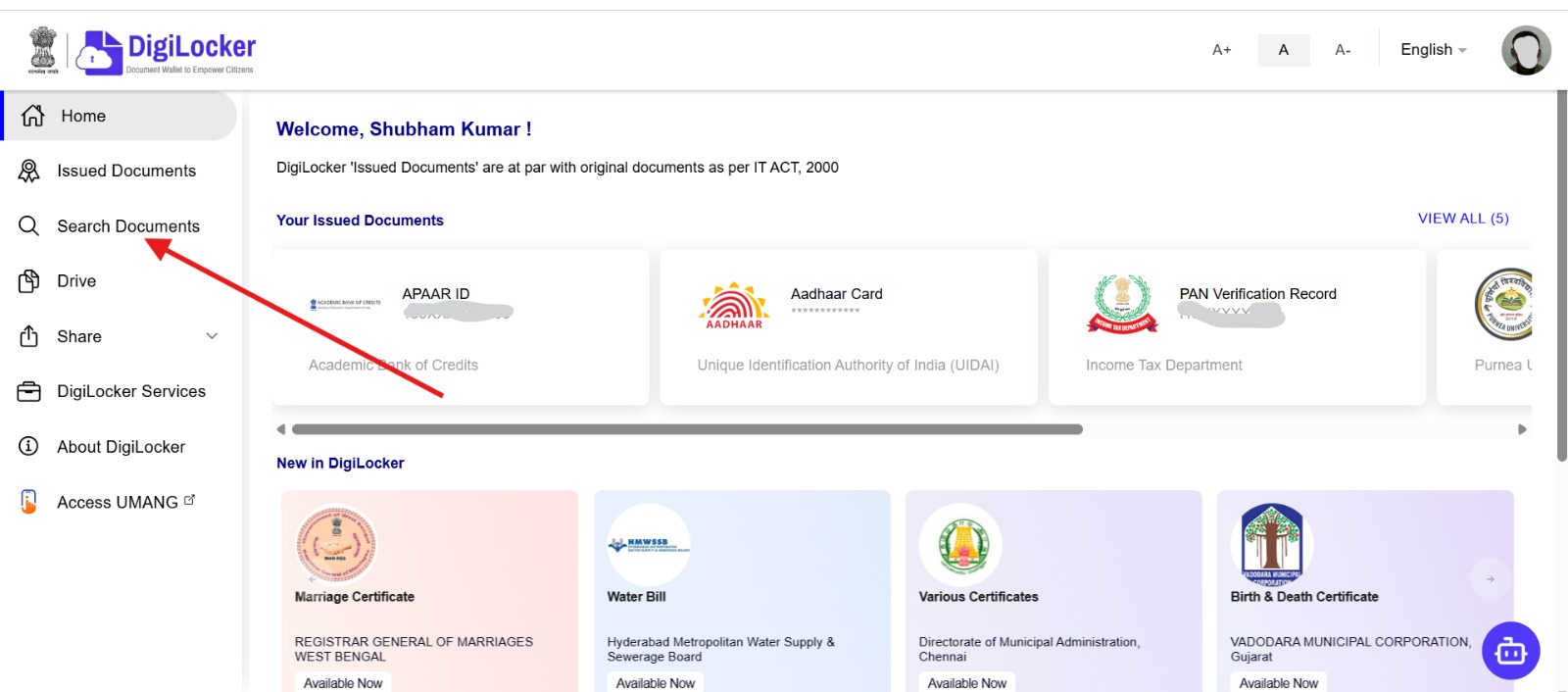Click the Academic Bank of Credits logo
This screenshot has width=1568, height=692.
pyautogui.click(x=345, y=305)
